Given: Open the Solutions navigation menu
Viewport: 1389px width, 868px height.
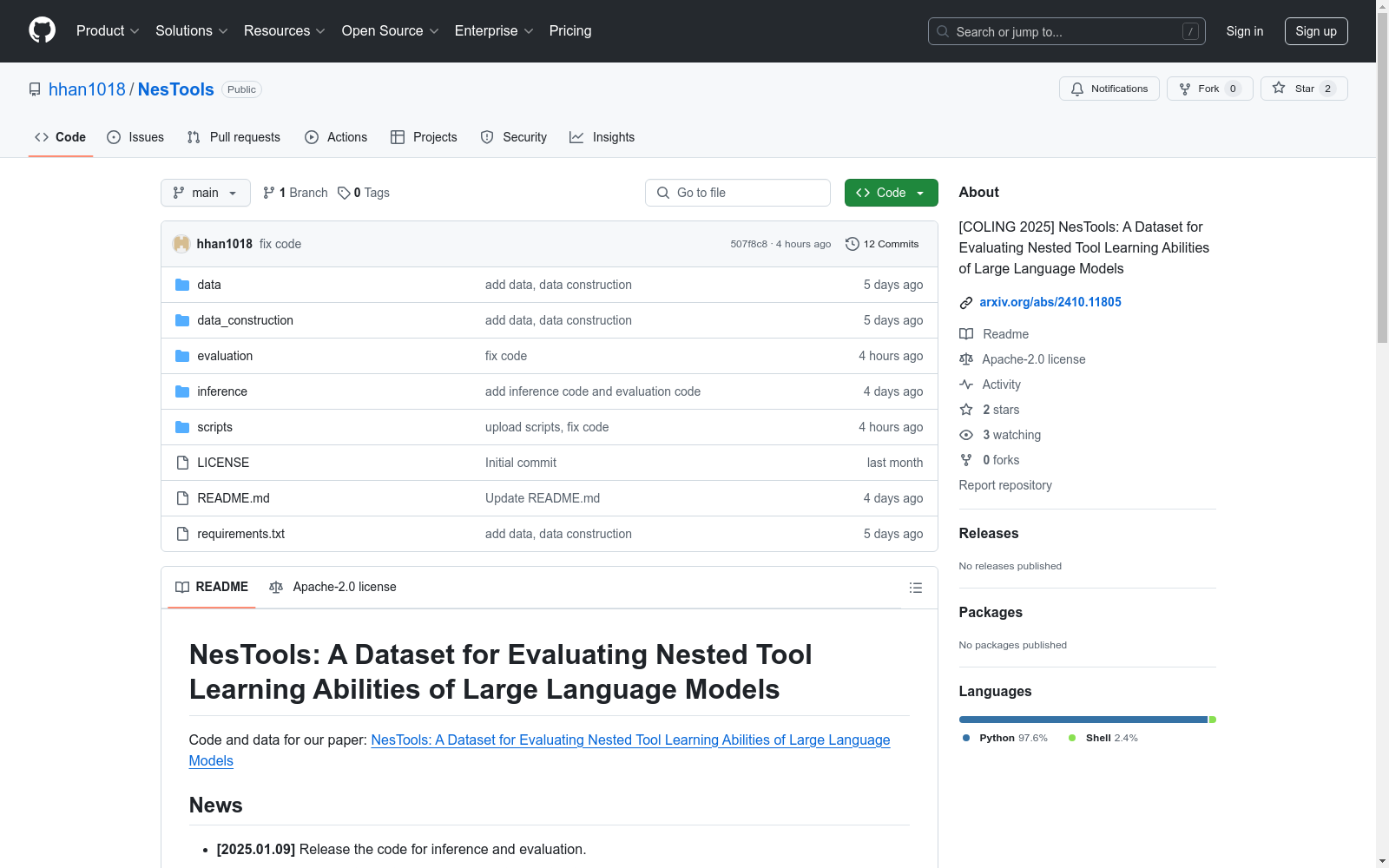Looking at the screenshot, I should (x=191, y=31).
